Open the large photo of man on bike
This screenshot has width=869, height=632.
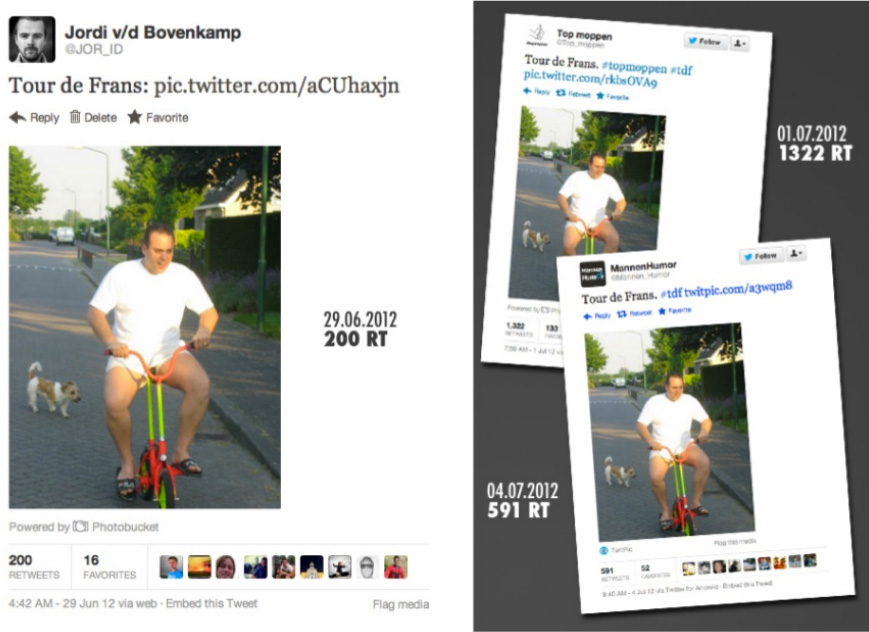145,327
